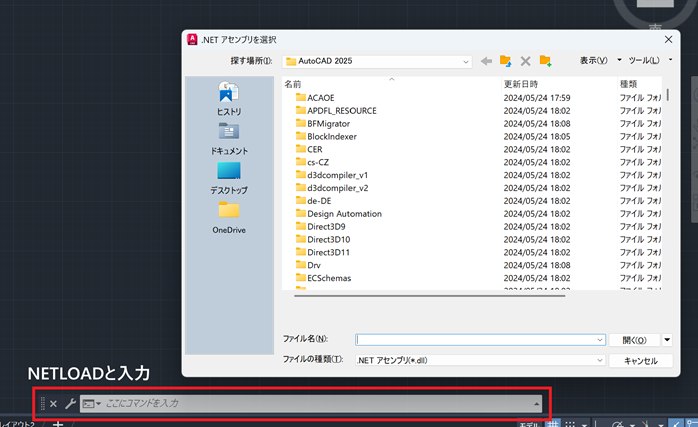698x427 pixels.
Task: Click the Cancel (キャンセル) button
Action: [641, 361]
